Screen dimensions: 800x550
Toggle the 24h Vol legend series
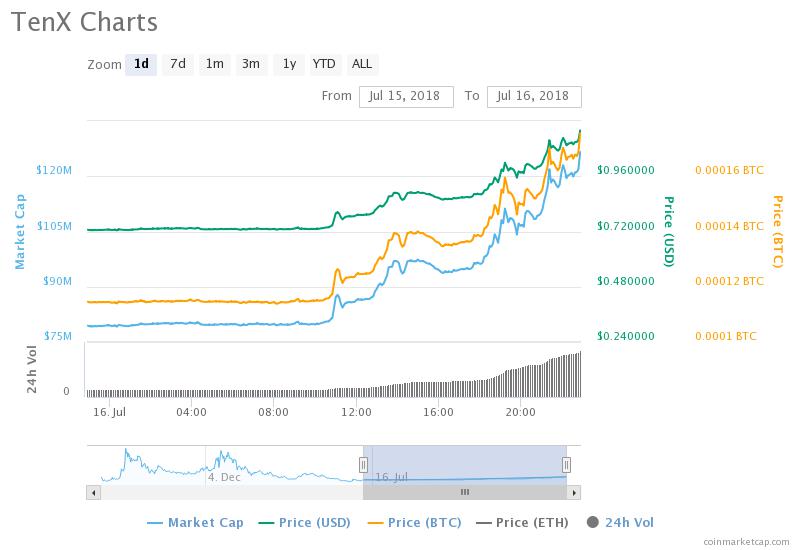point(620,522)
